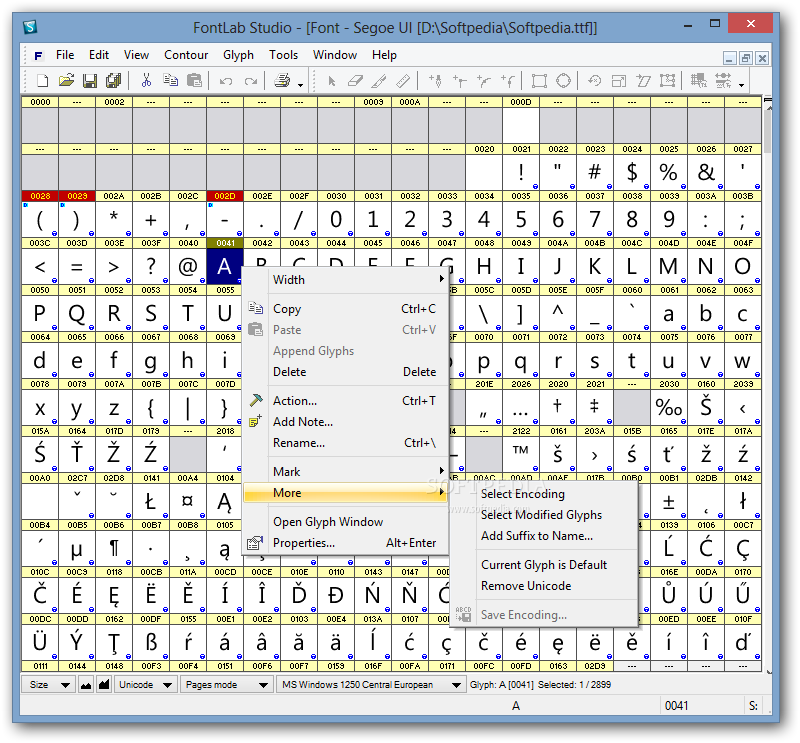
Task: Open the toolbar options arrow at far right
Action: [741, 85]
